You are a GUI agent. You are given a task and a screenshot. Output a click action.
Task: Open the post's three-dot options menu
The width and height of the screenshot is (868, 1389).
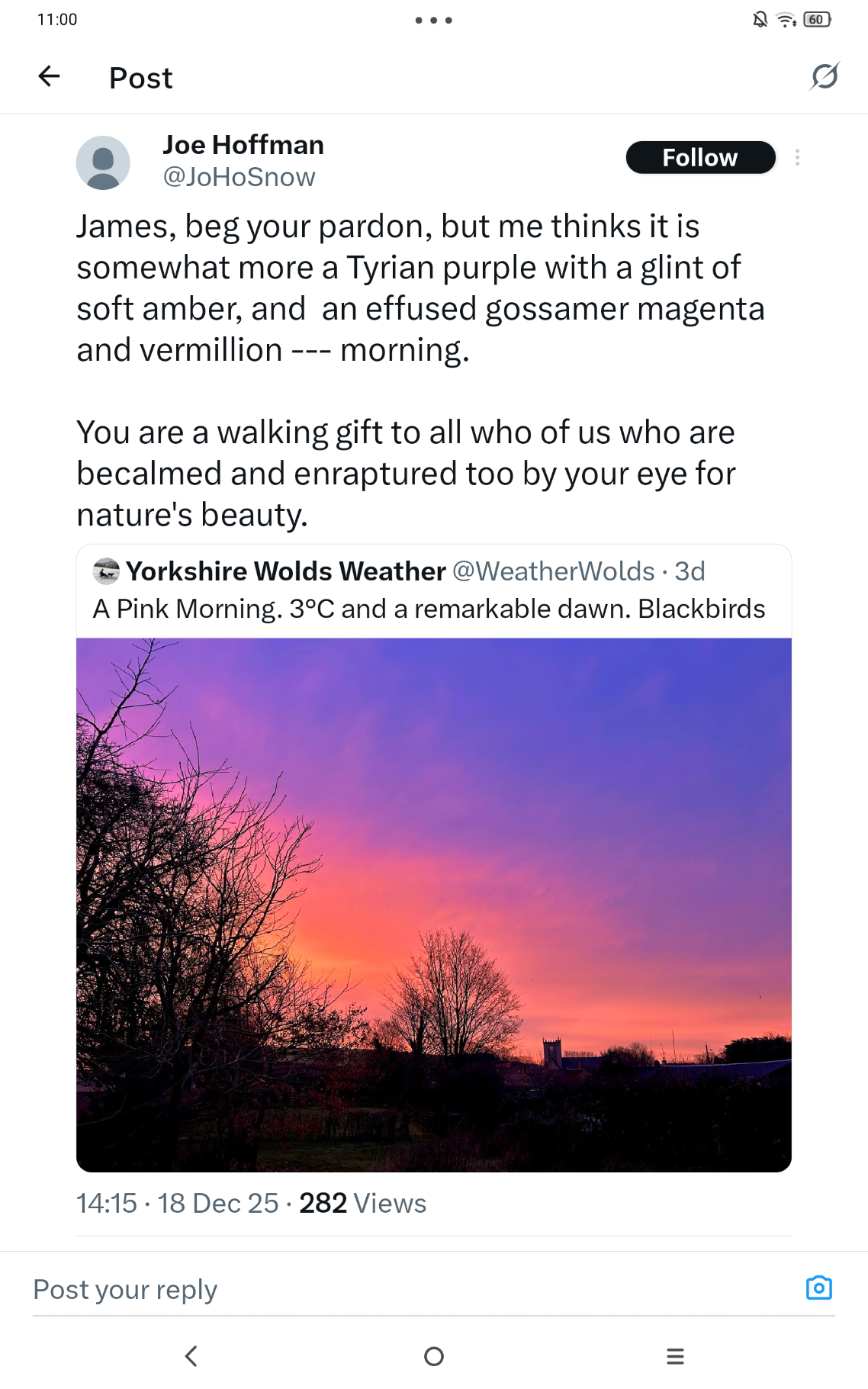tap(797, 157)
